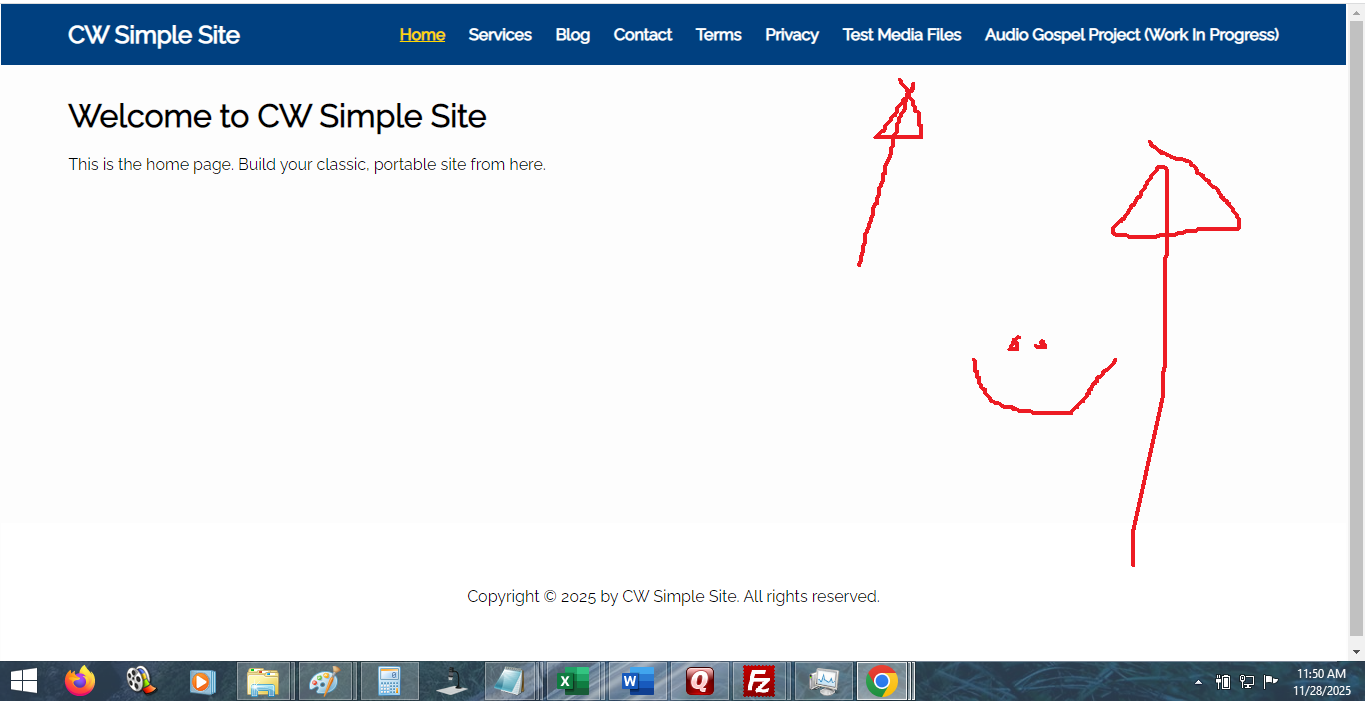Launch Google Chrome from the taskbar
Image resolution: width=1365 pixels, height=701 pixels.
[x=885, y=681]
